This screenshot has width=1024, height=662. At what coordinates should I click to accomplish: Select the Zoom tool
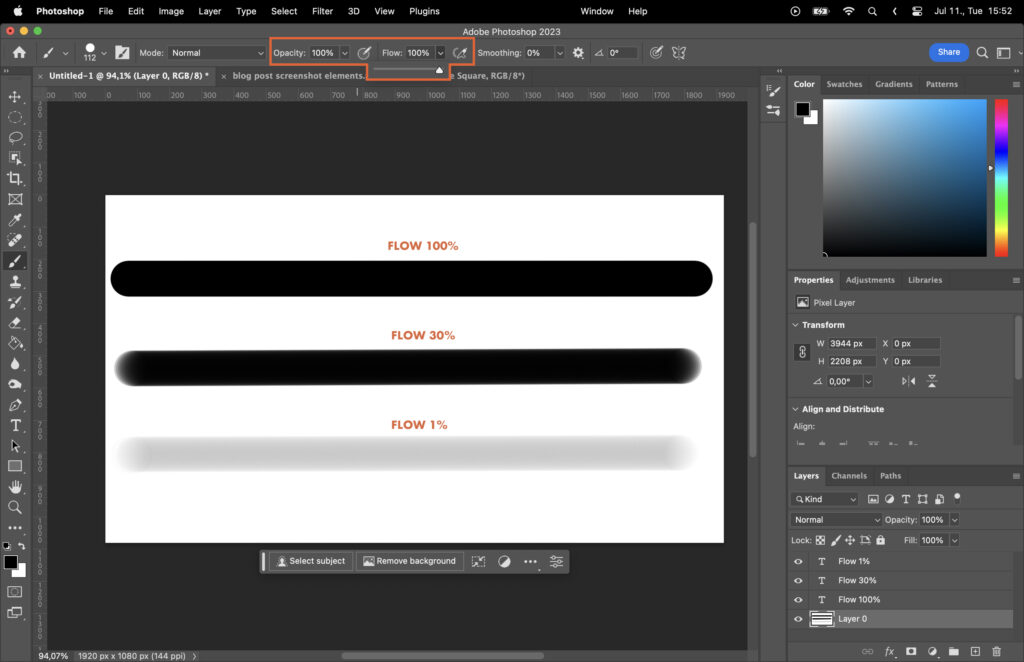(x=14, y=508)
